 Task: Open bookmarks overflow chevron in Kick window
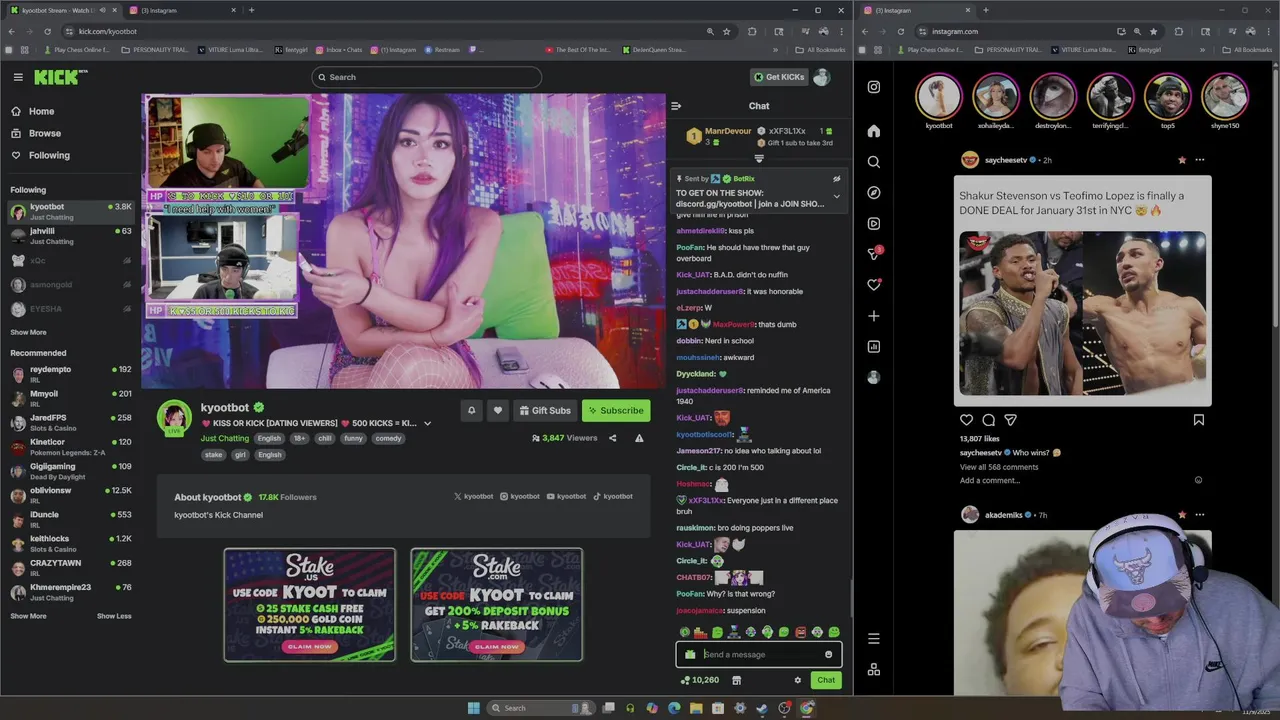[775, 50]
